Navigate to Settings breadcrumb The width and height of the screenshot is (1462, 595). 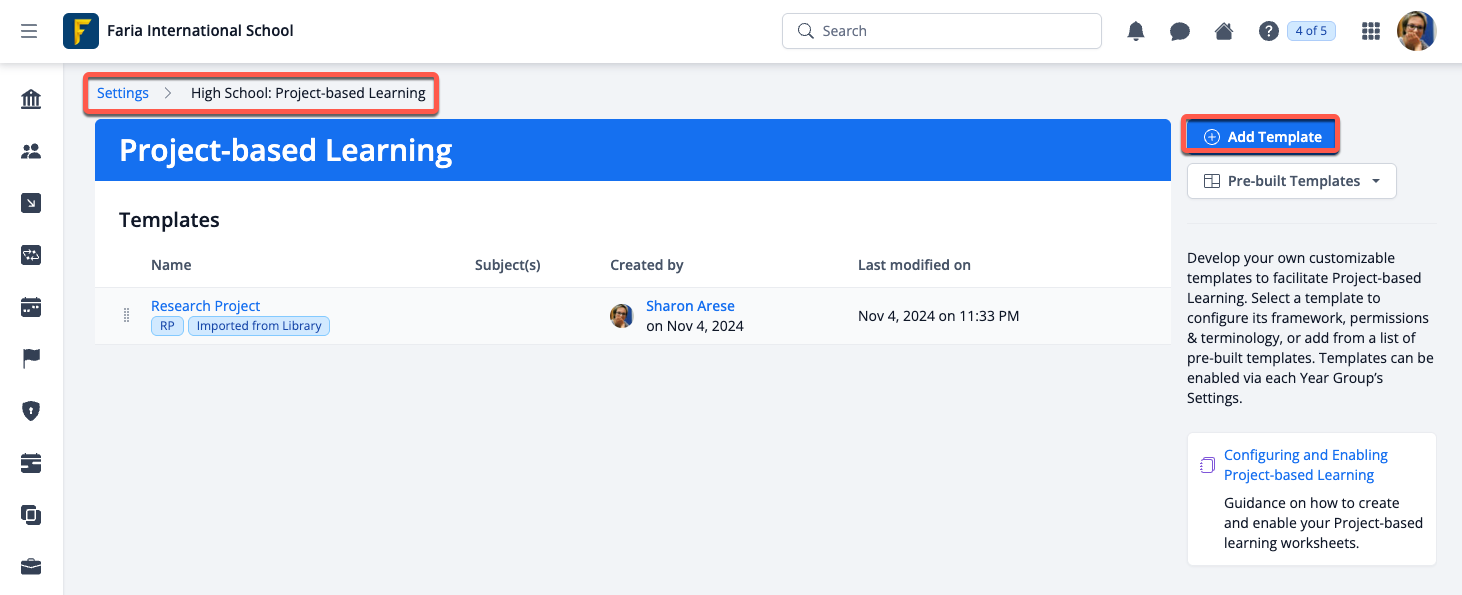(123, 93)
